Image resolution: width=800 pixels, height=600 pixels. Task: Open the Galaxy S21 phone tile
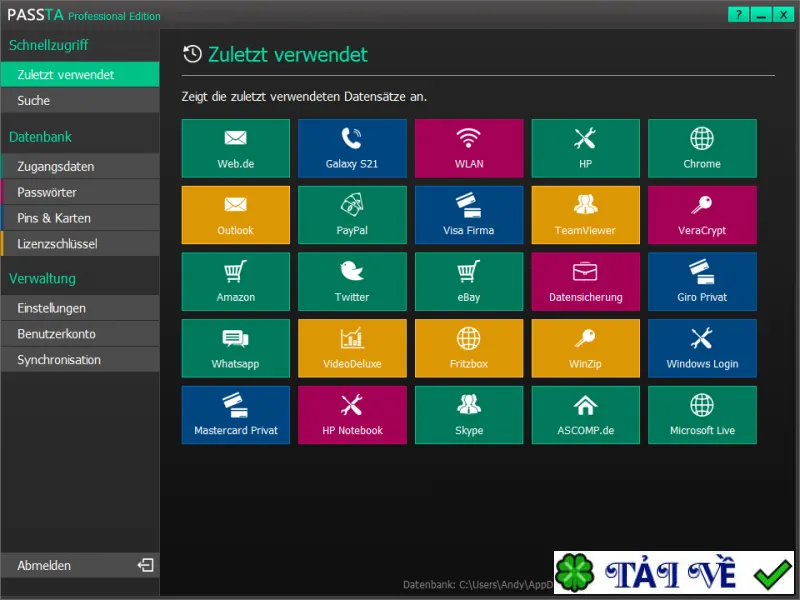pyautogui.click(x=352, y=148)
